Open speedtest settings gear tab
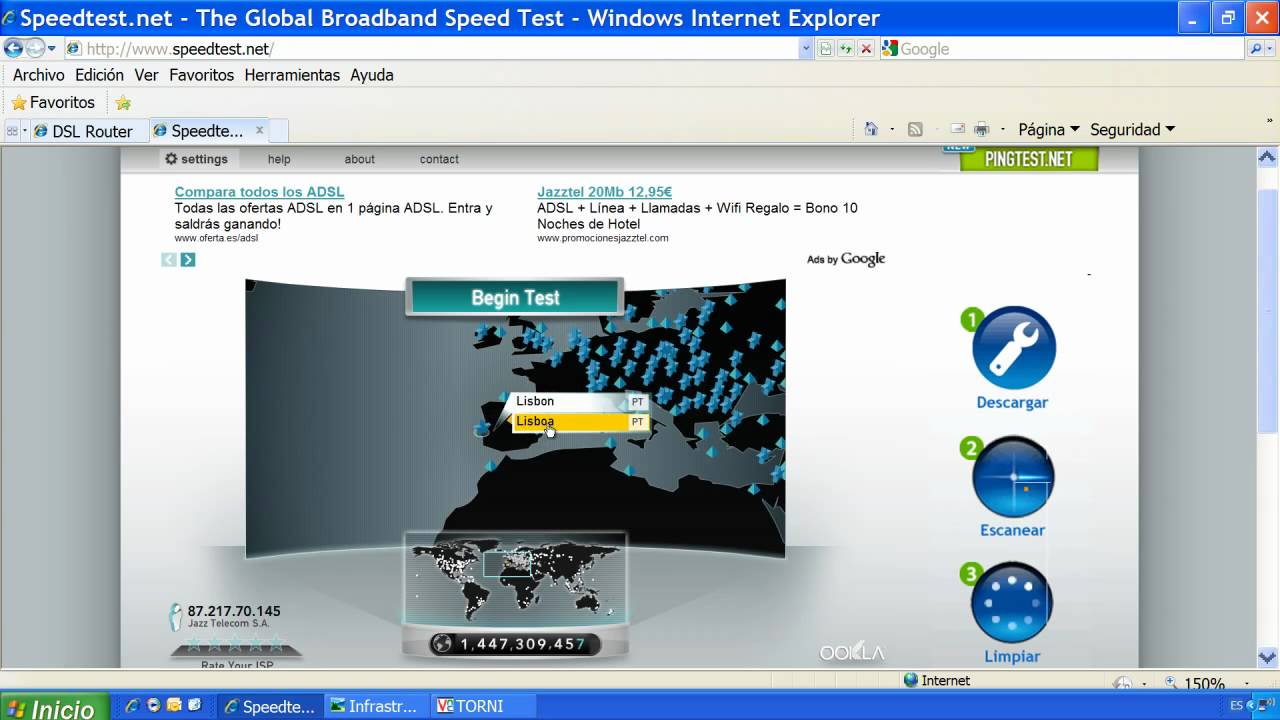 pyautogui.click(x=196, y=159)
